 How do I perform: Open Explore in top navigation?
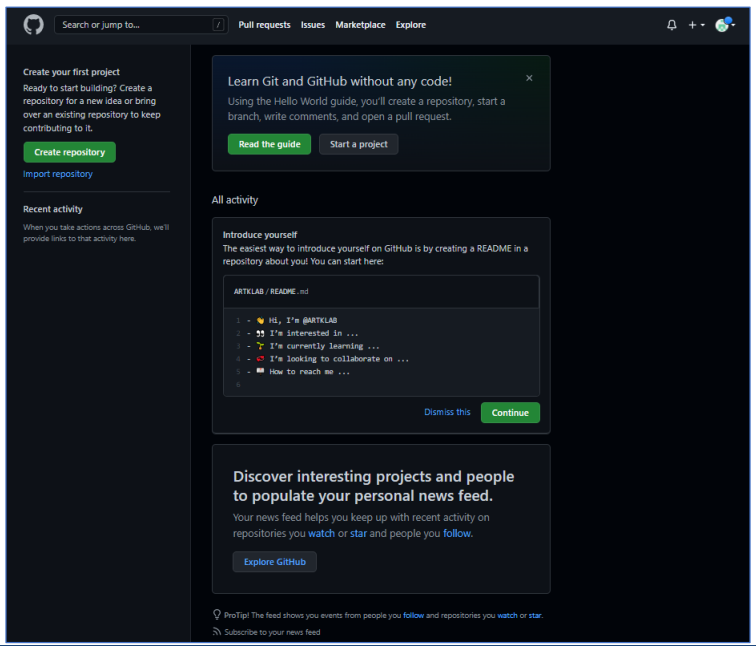coord(411,25)
